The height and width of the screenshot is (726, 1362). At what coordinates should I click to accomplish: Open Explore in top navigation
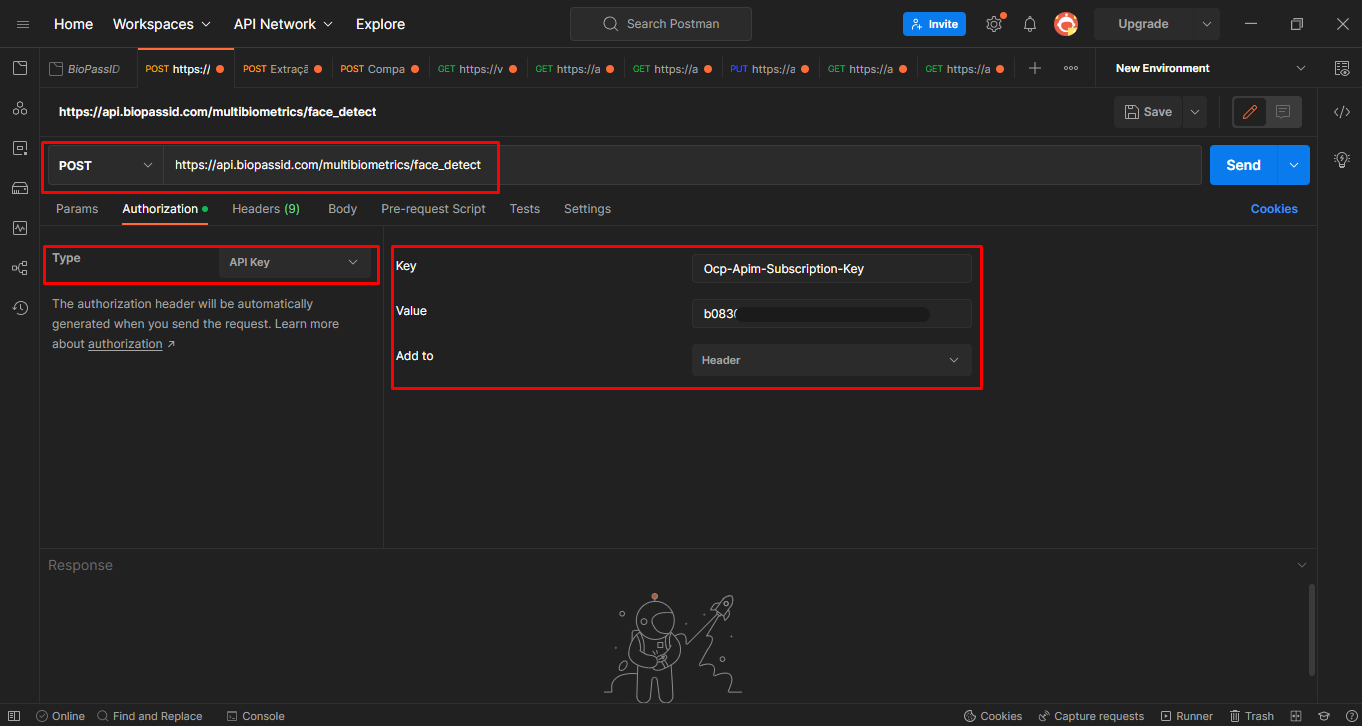[x=380, y=24]
